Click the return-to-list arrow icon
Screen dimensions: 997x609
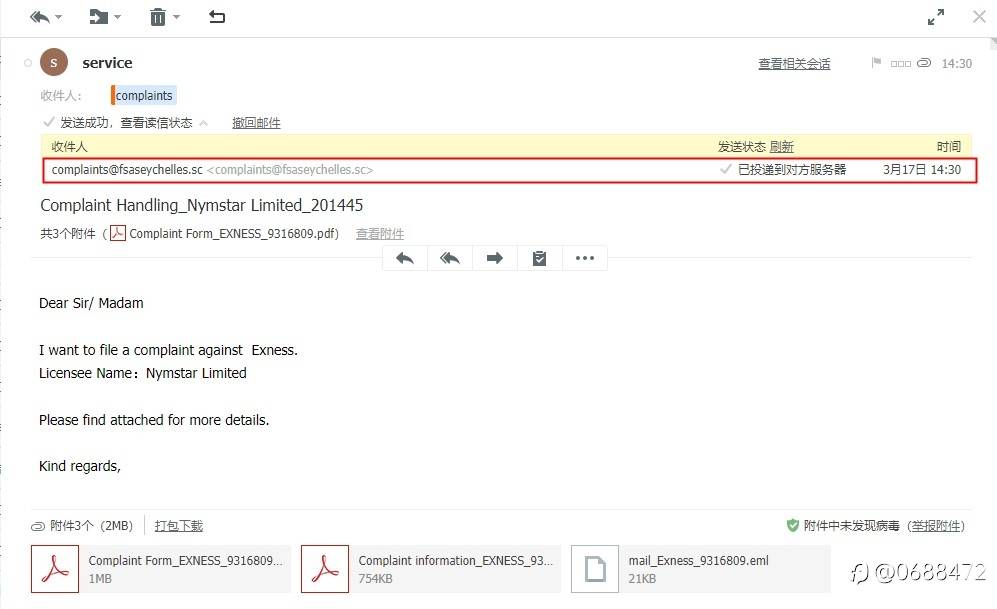(217, 17)
